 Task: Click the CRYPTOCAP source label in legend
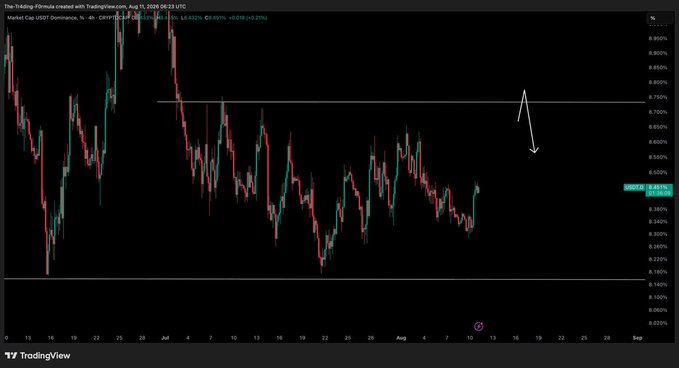(x=114, y=18)
